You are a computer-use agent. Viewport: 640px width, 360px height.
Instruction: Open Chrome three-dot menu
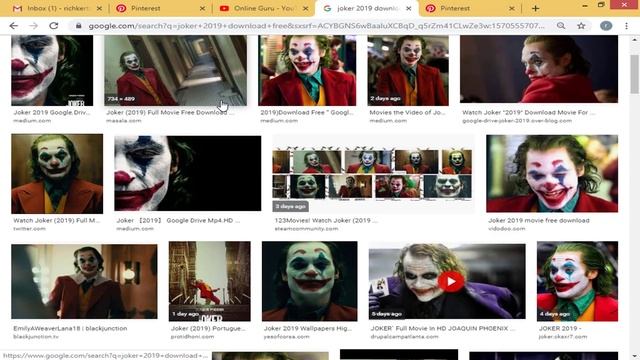(x=627, y=26)
